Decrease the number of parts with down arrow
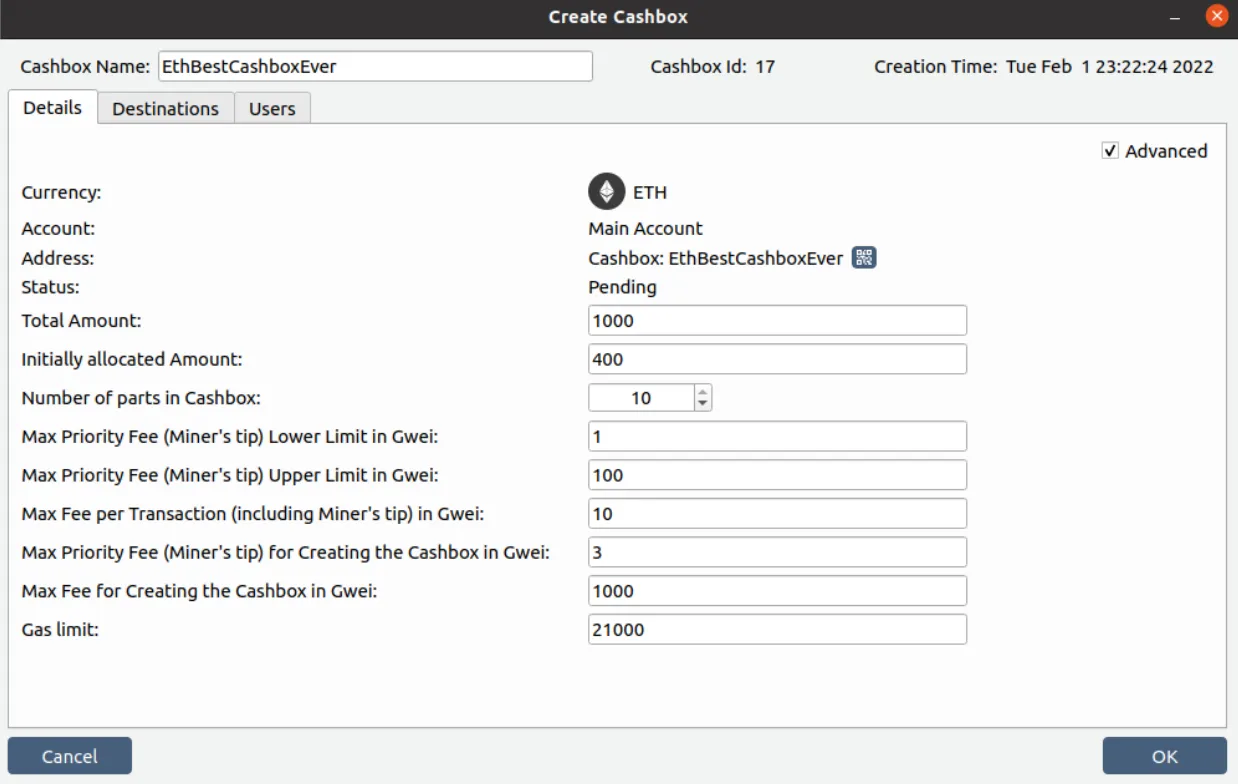The height and width of the screenshot is (784, 1238). (703, 404)
